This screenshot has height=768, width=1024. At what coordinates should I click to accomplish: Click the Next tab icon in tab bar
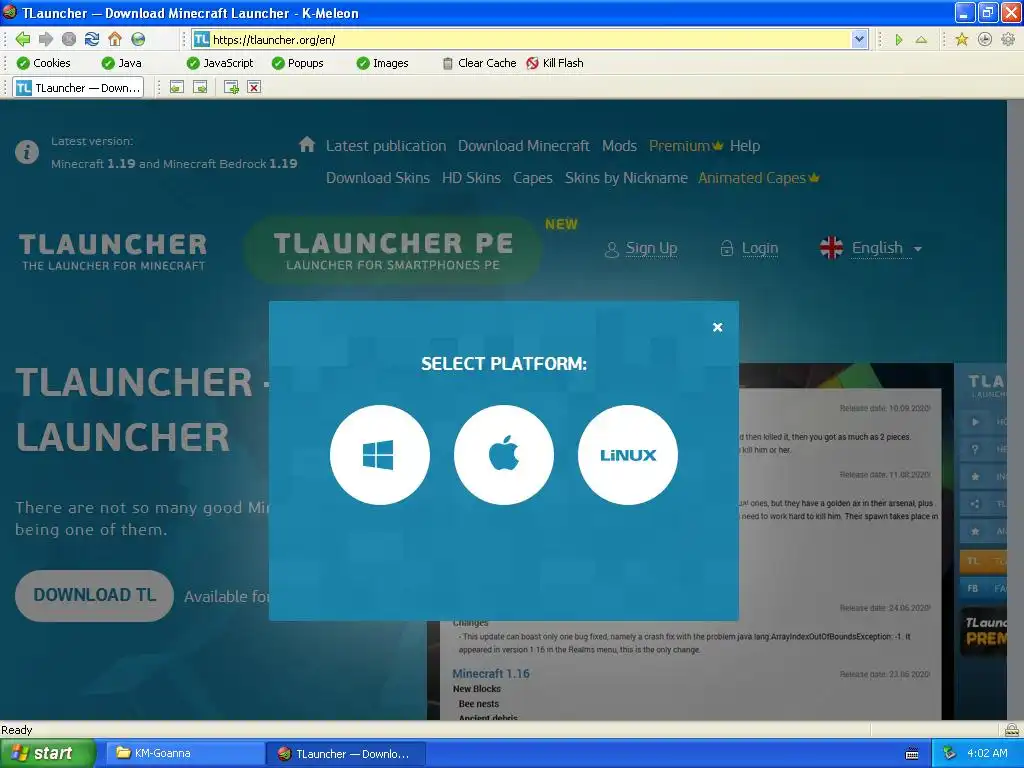click(200, 88)
